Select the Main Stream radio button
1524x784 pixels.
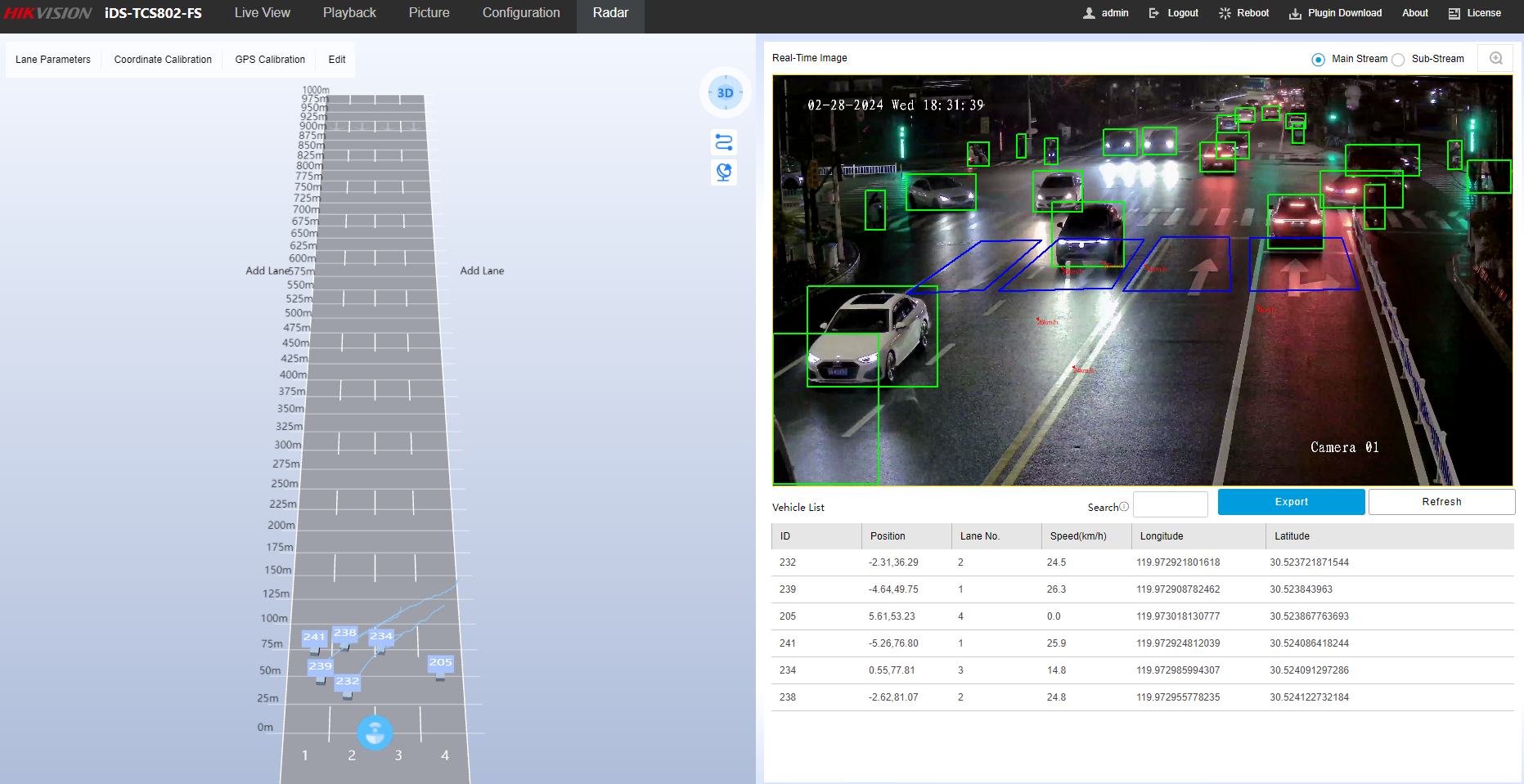point(1318,60)
